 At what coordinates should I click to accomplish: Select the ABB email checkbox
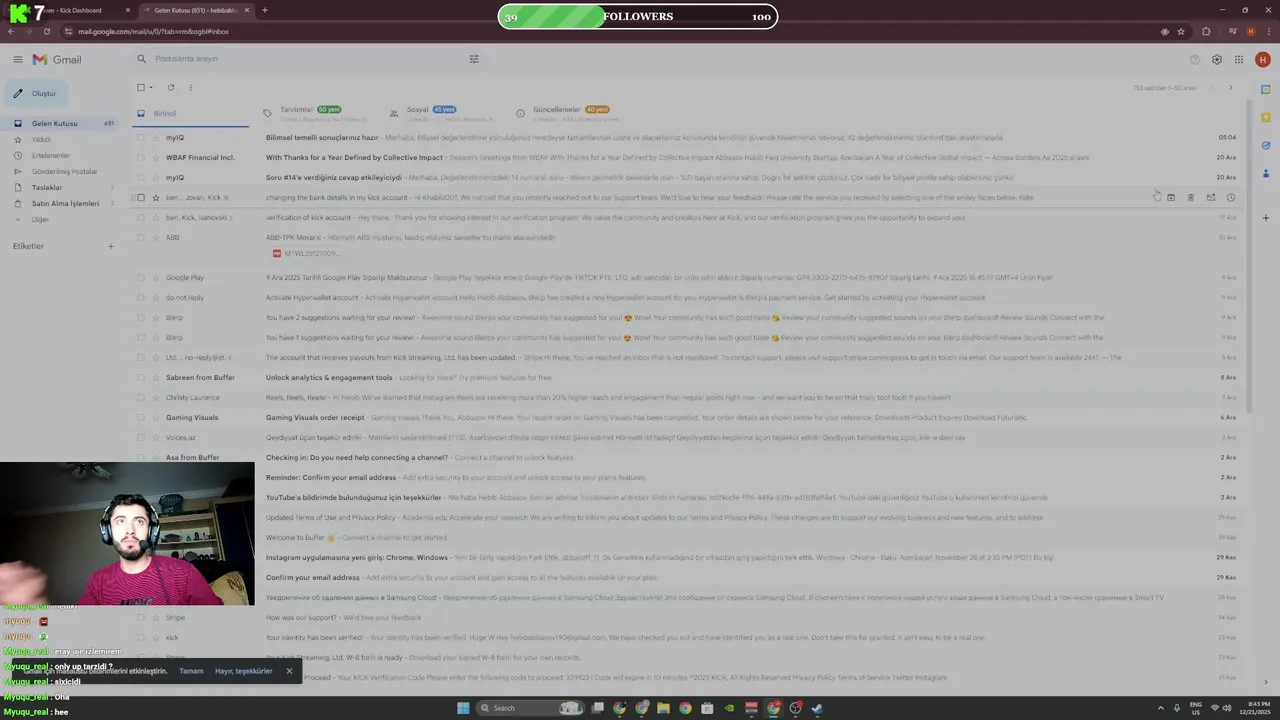141,238
